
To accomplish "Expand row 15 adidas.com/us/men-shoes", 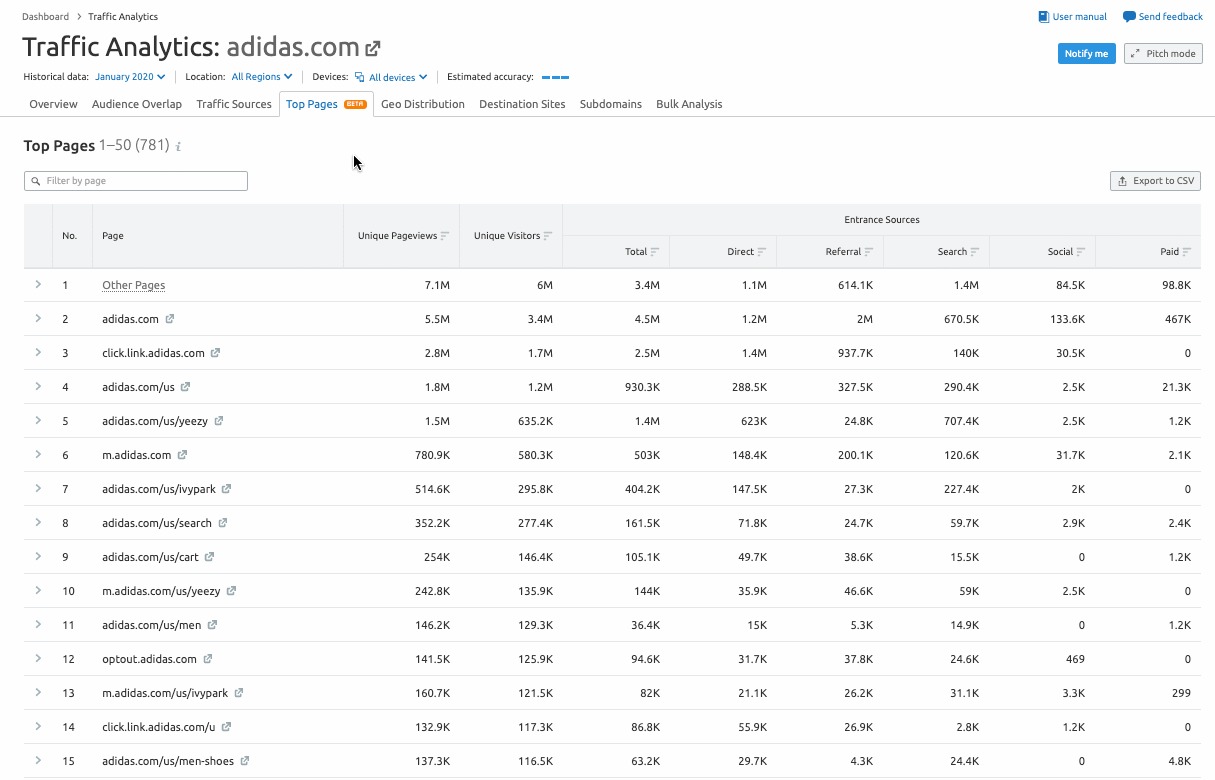I will point(38,761).
